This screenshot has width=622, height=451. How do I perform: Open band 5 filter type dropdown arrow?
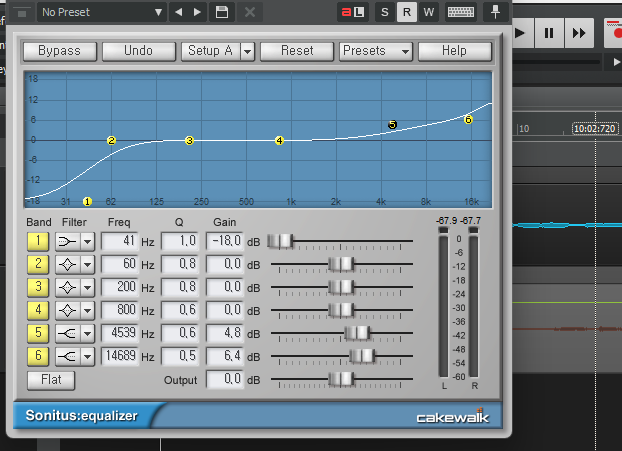pyautogui.click(x=87, y=333)
